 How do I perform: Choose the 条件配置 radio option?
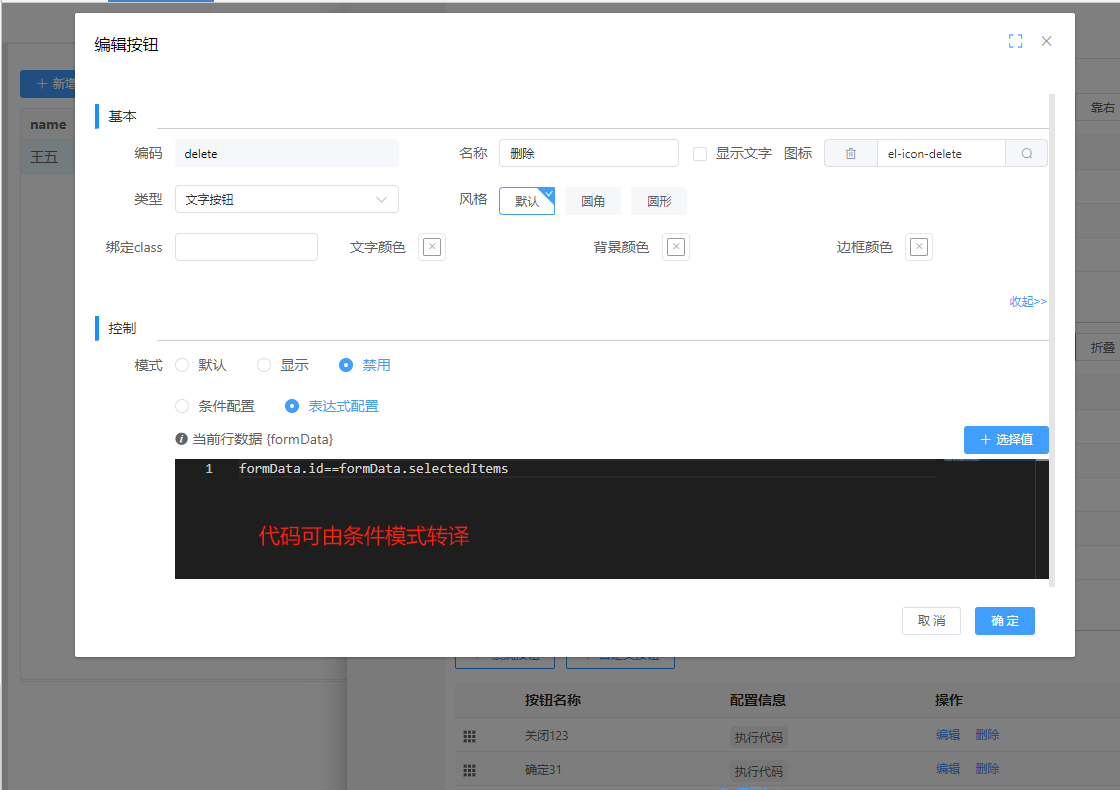coord(182,406)
